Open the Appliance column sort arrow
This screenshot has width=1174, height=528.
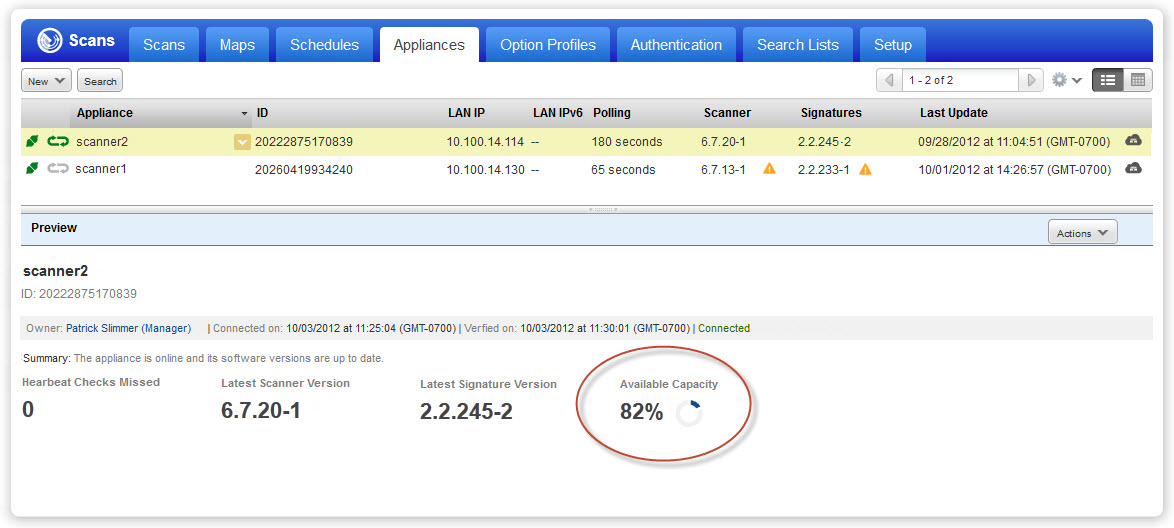244,114
